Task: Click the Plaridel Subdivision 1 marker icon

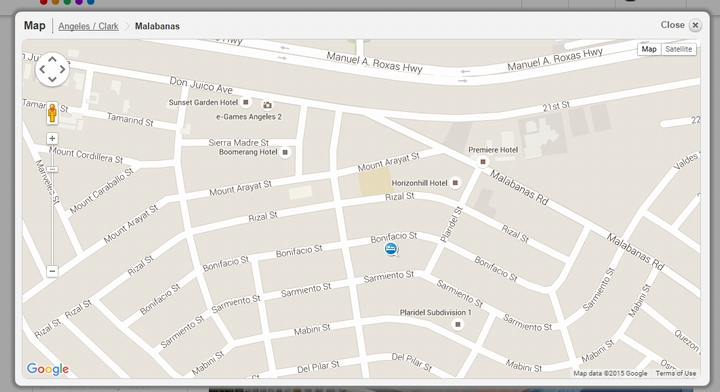Action: 457,325
